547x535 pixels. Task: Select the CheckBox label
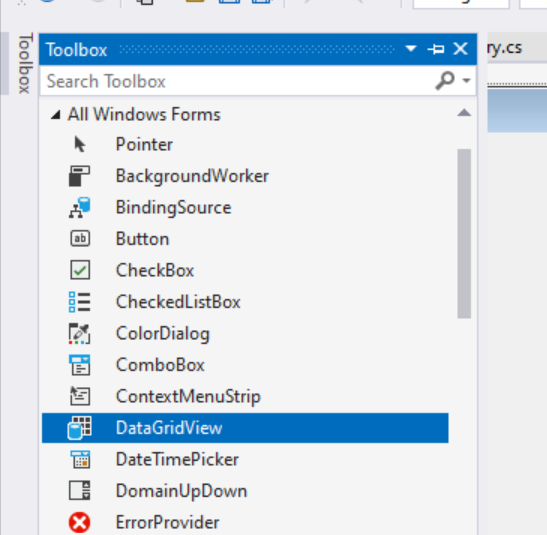pyautogui.click(x=155, y=270)
